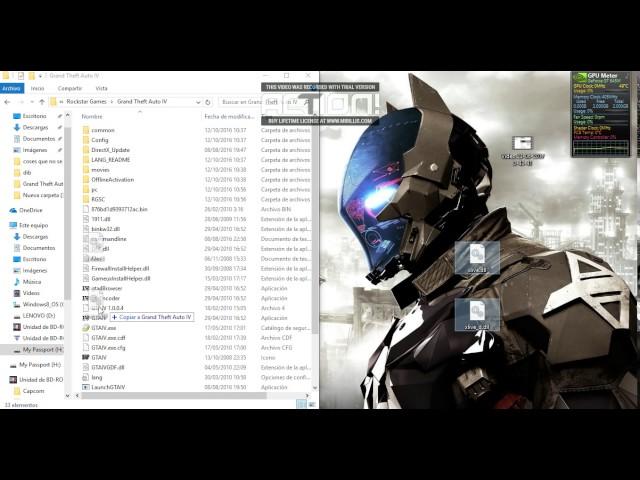Select the RGSC folder
Image resolution: width=640 pixels, height=480 pixels.
tap(98, 199)
